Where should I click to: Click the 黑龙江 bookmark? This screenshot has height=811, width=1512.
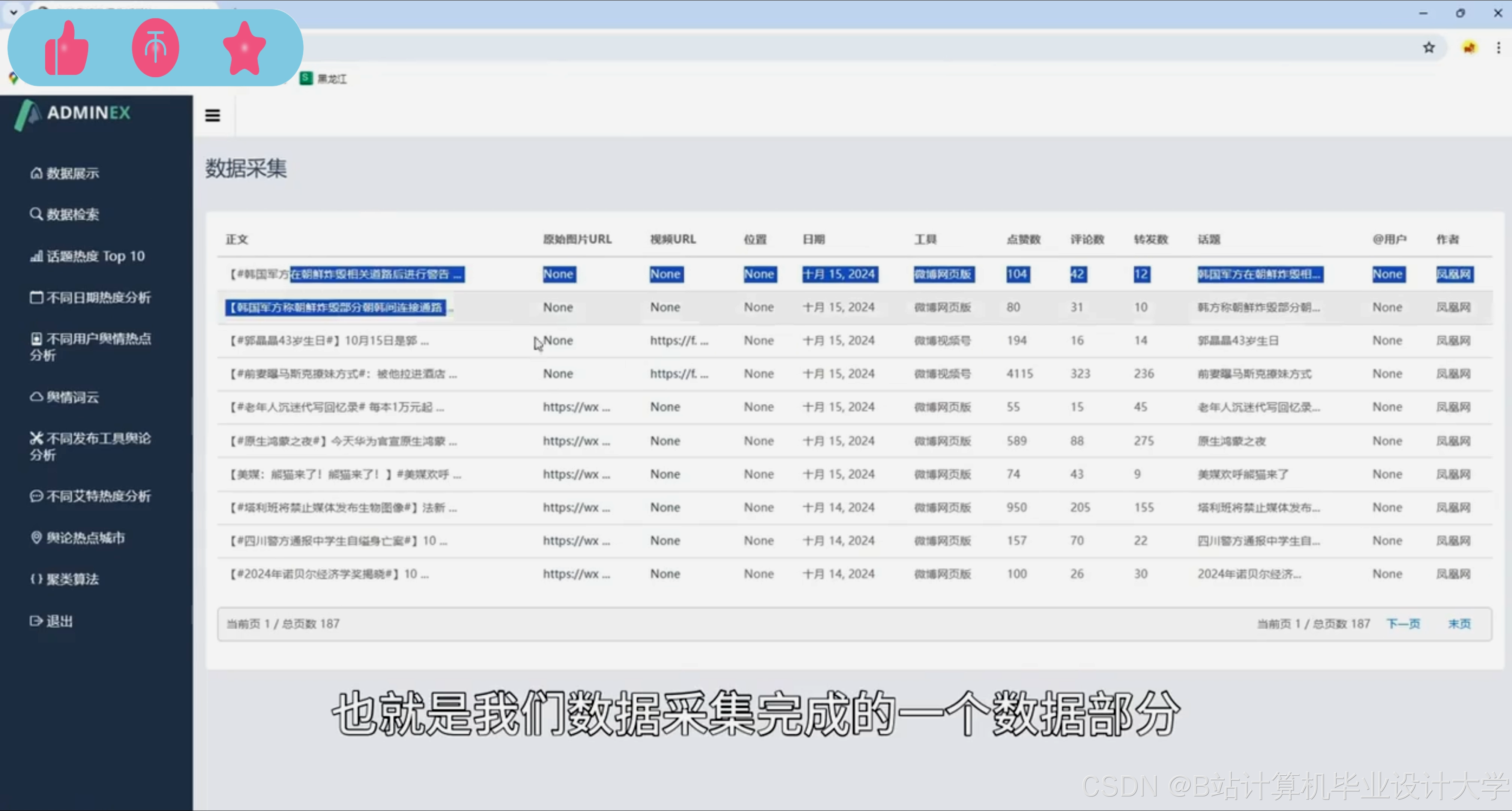point(324,79)
